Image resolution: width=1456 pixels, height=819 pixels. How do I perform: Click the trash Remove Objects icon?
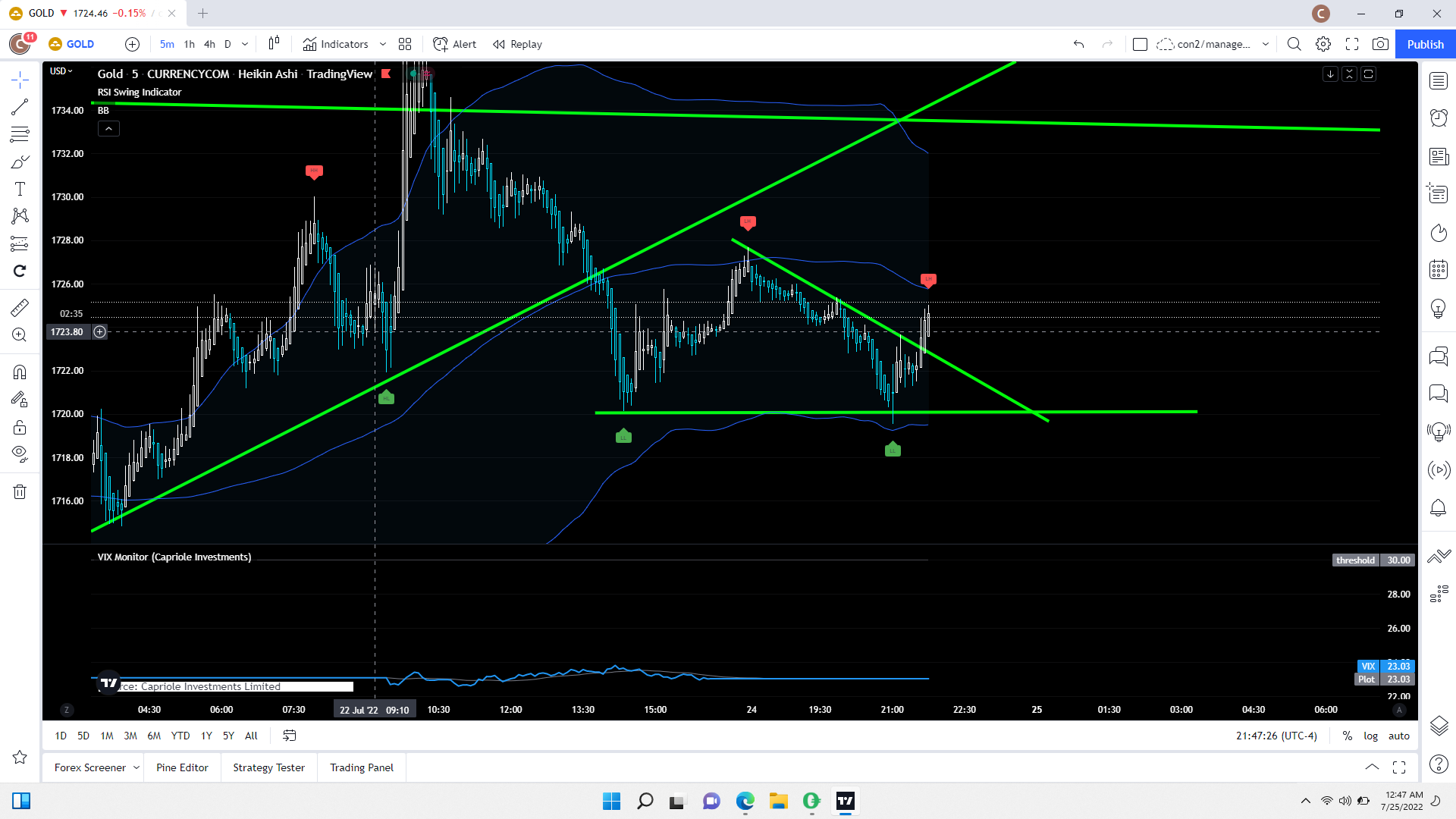click(x=20, y=492)
